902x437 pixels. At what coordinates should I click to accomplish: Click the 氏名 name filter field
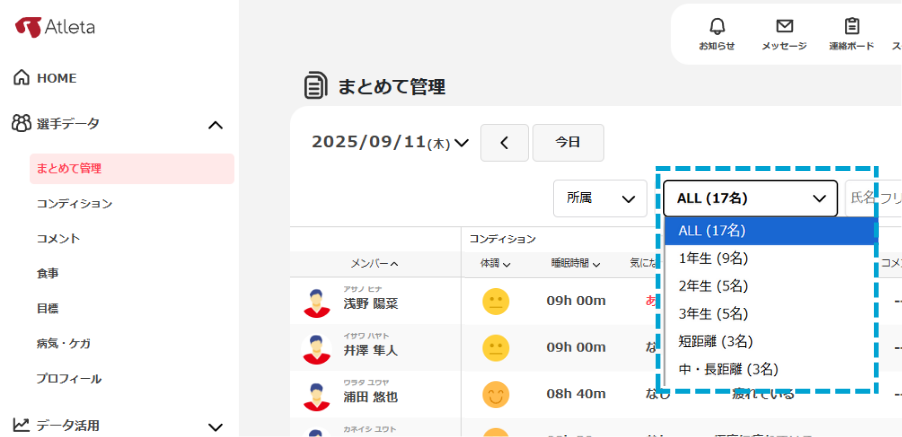[x=873, y=198]
